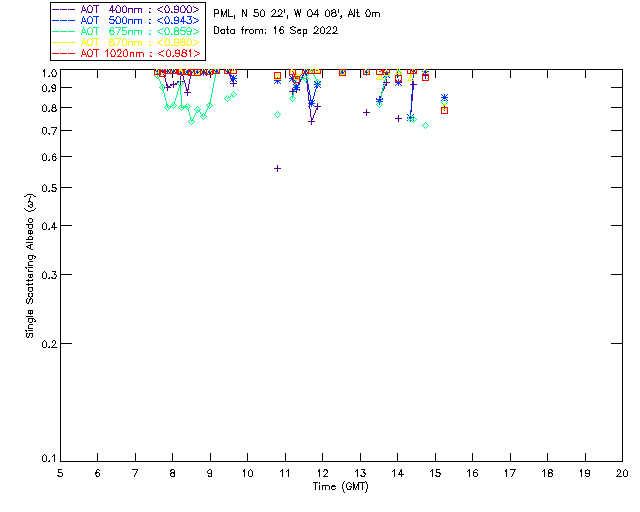Click the AOT 400nm legend entry
The image size is (640, 512).
tap(126, 9)
